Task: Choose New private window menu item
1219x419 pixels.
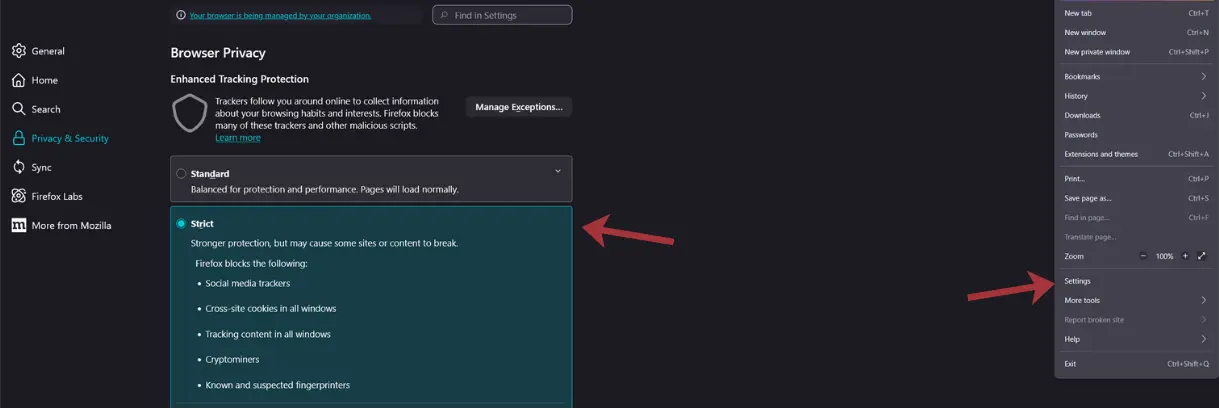Action: [x=1097, y=52]
